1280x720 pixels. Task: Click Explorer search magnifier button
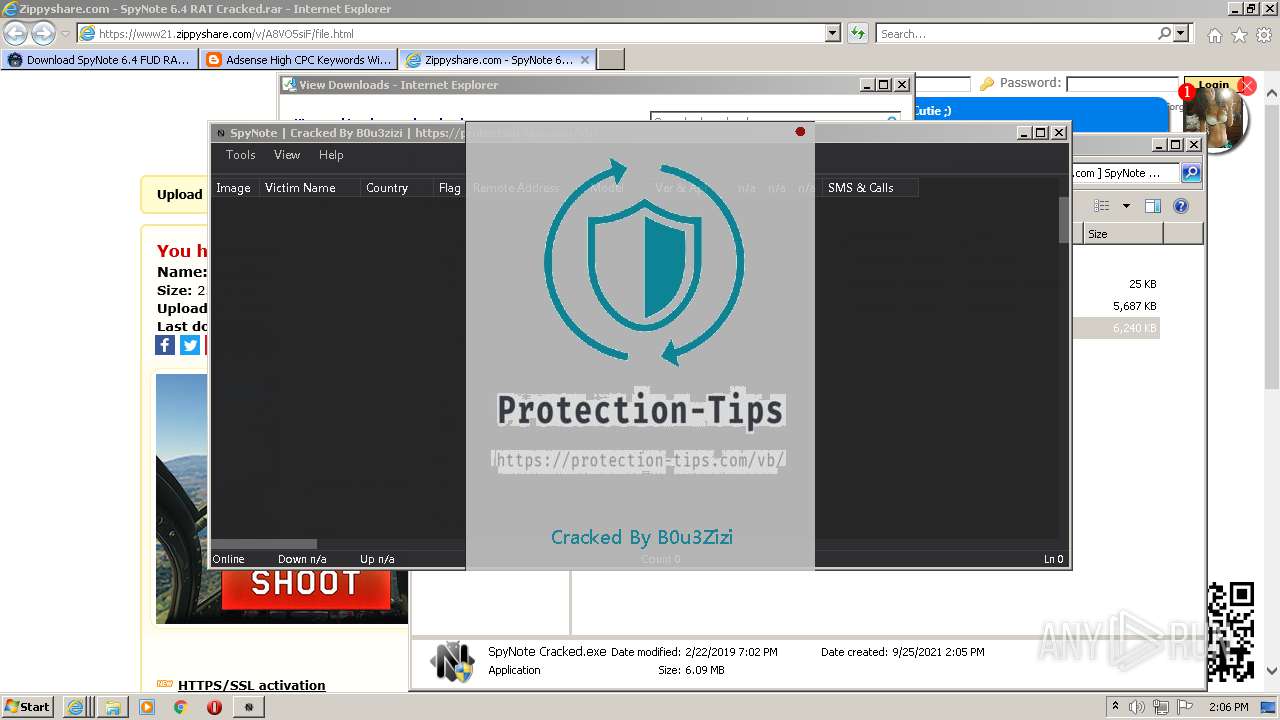(1190, 173)
